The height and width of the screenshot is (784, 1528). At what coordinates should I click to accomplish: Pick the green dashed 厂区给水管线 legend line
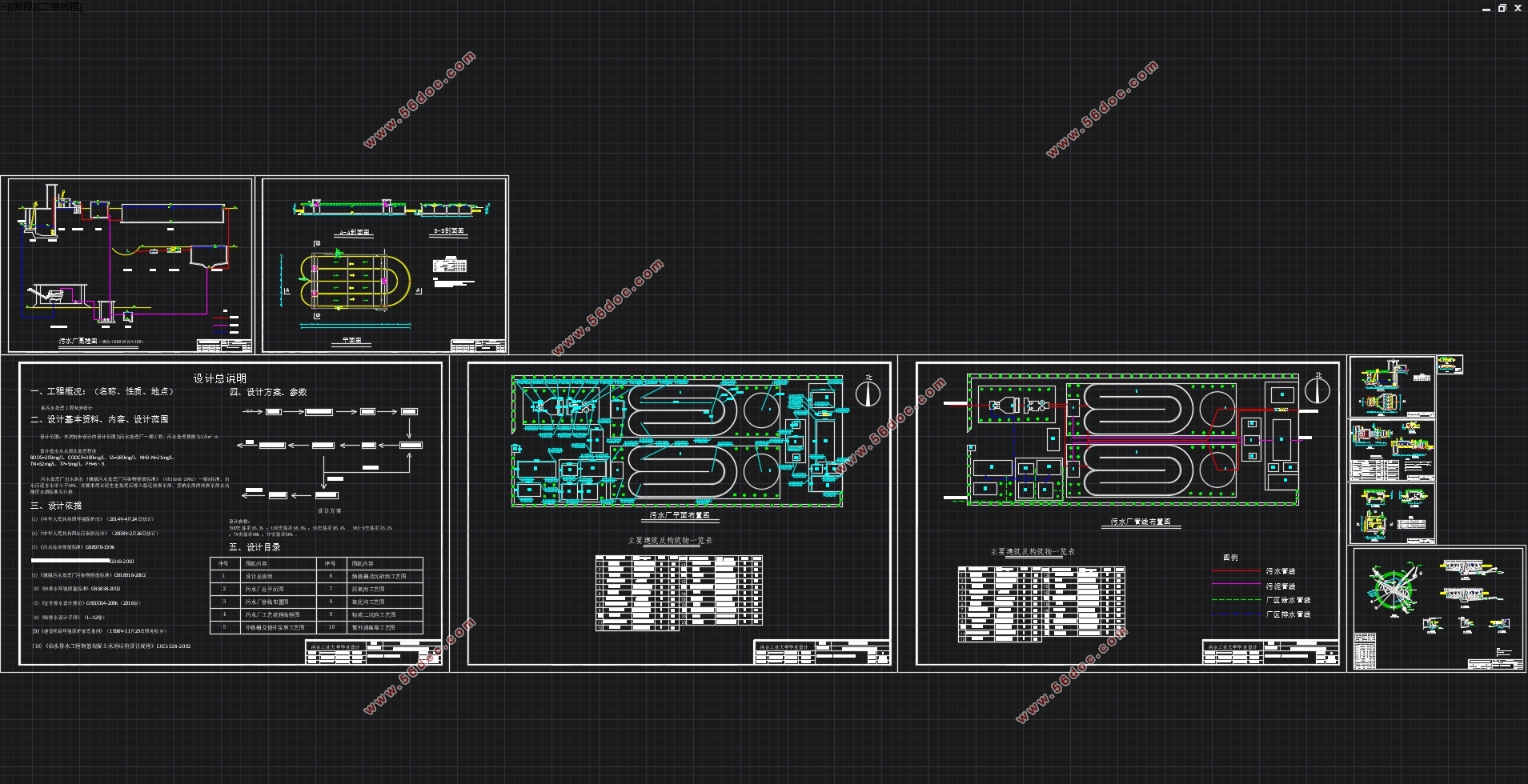(1236, 600)
